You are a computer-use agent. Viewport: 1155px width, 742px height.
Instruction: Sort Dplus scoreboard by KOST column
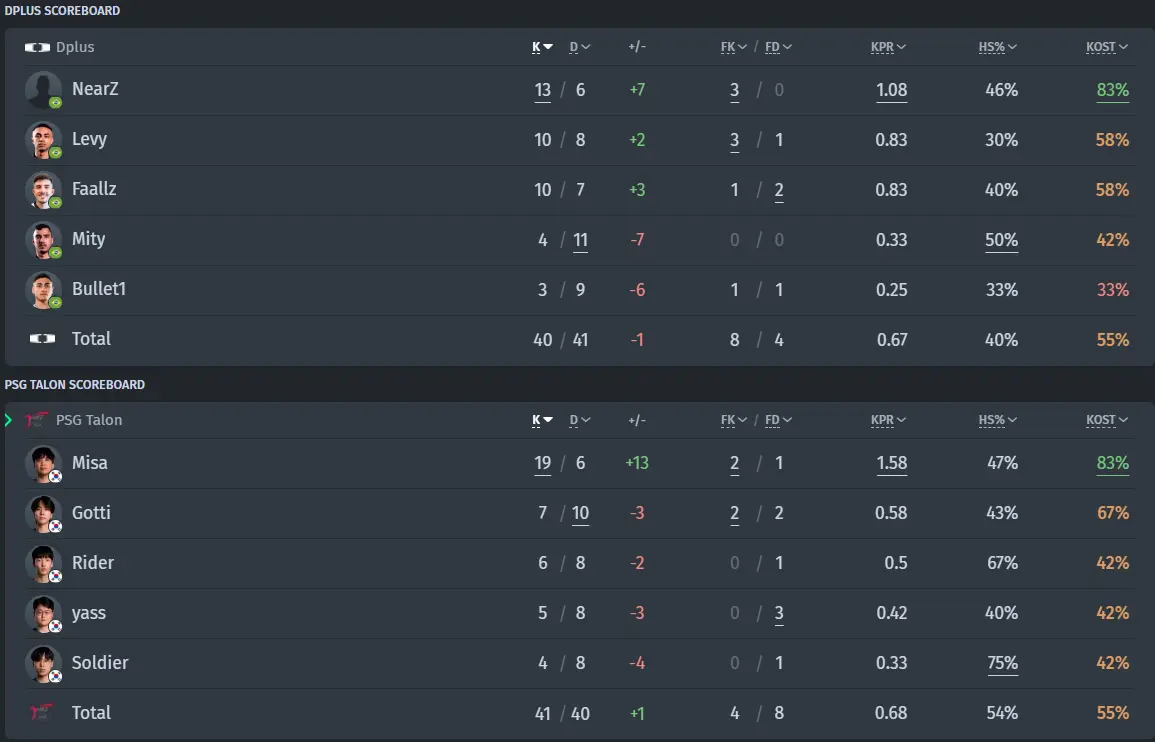point(1106,47)
